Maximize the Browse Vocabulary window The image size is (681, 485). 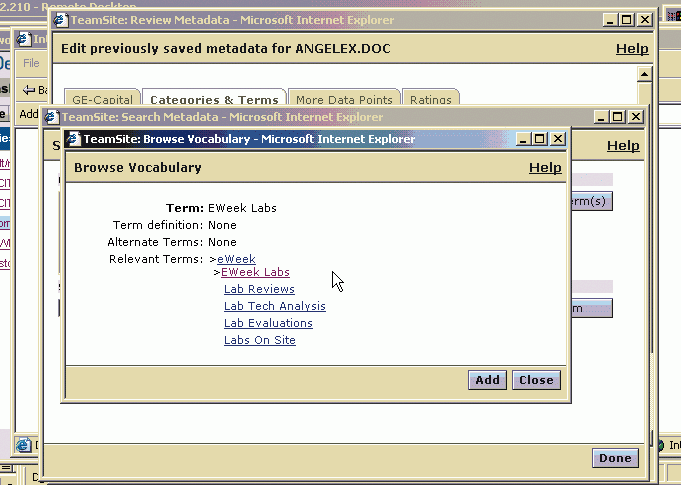540,139
